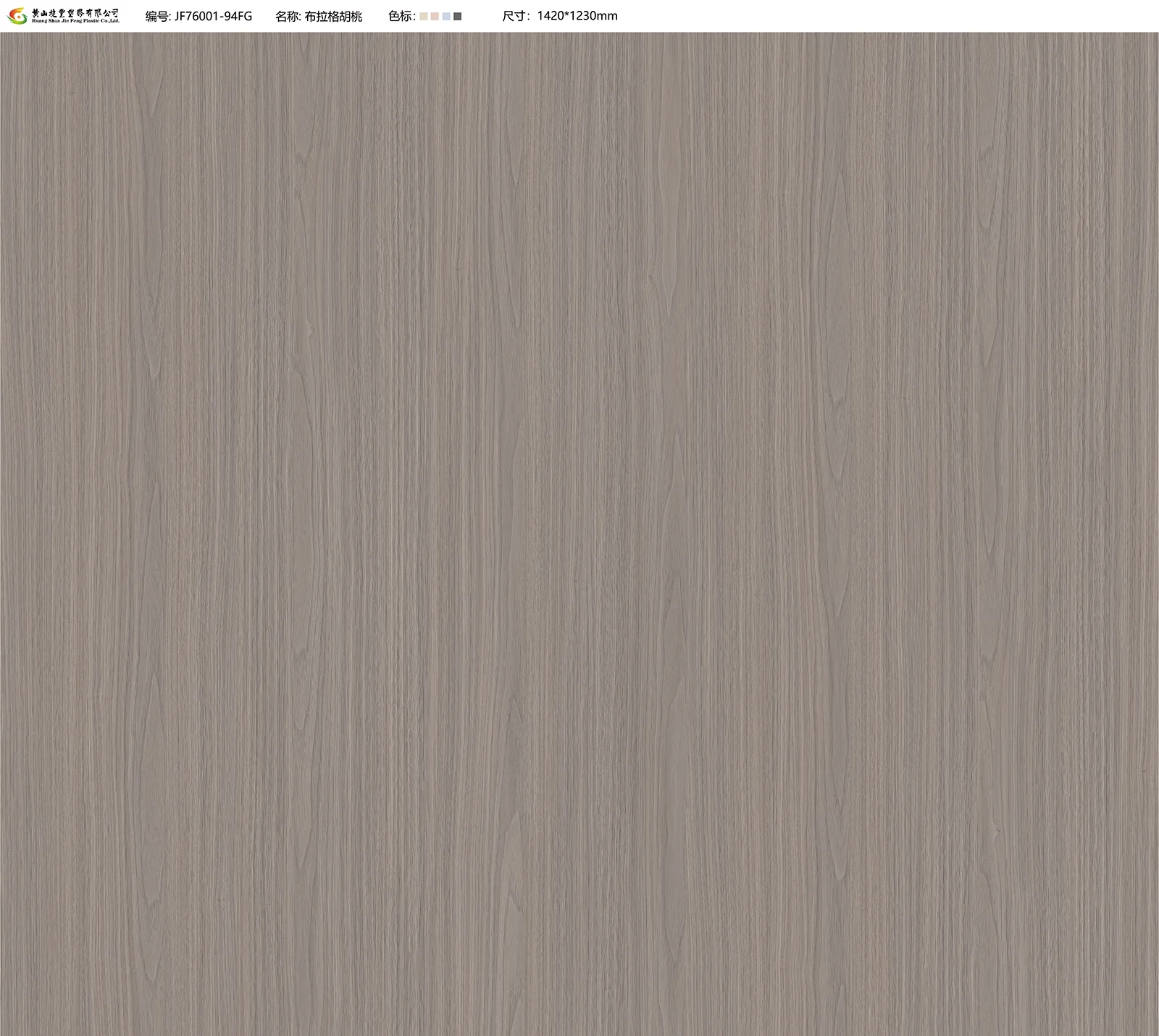Pick the fourth dark gray color swatch
This screenshot has height=1036, width=1159.
tap(458, 16)
